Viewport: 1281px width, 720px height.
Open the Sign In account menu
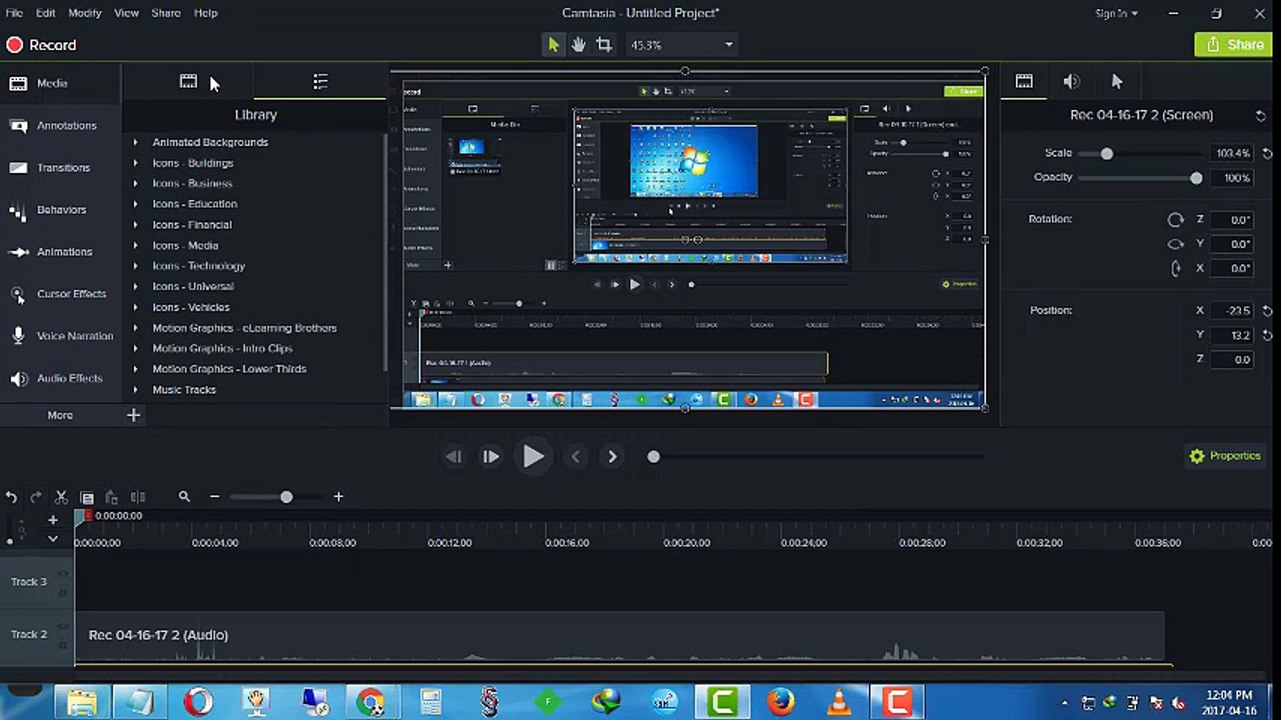pos(1116,13)
